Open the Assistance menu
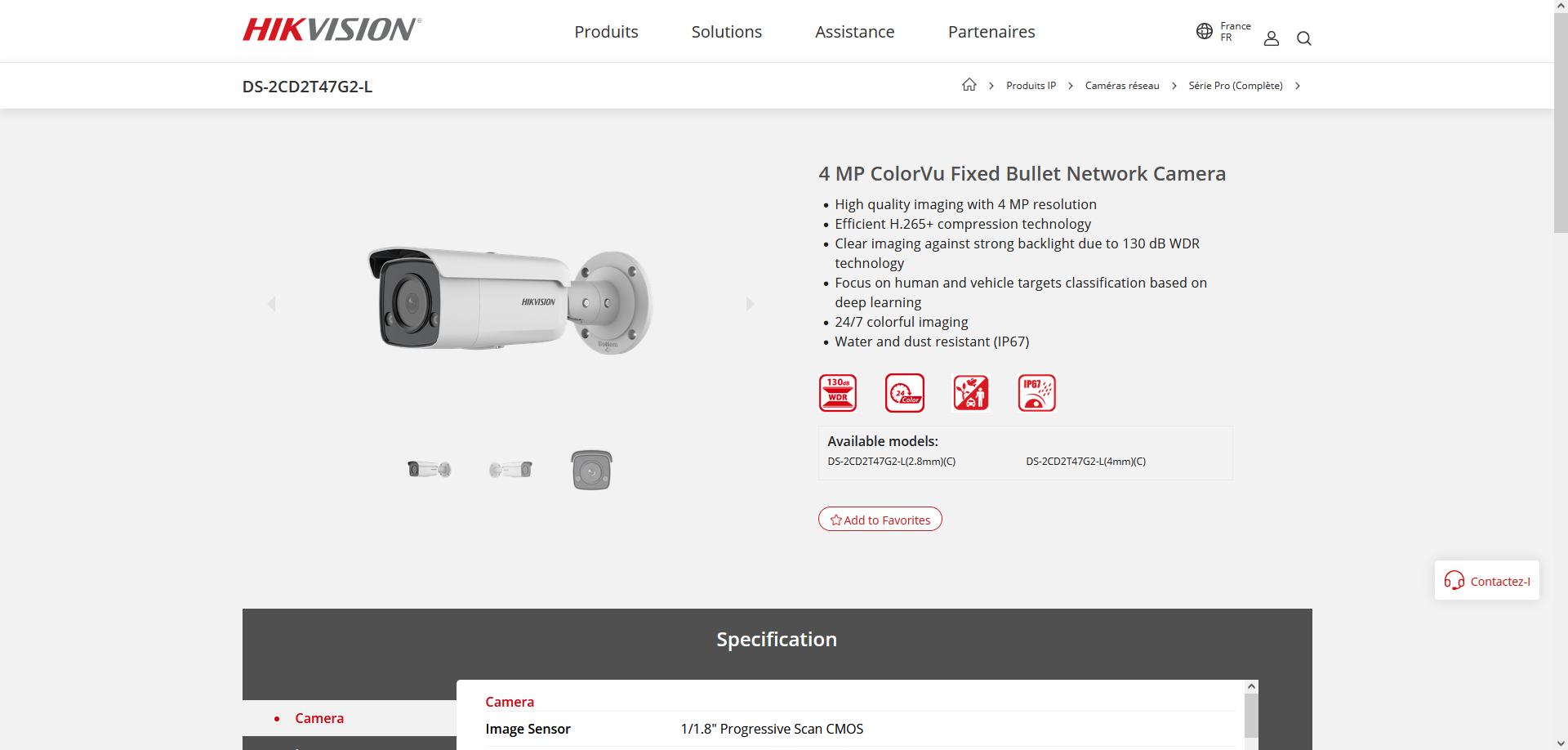This screenshot has height=750, width=1568. 854,32
